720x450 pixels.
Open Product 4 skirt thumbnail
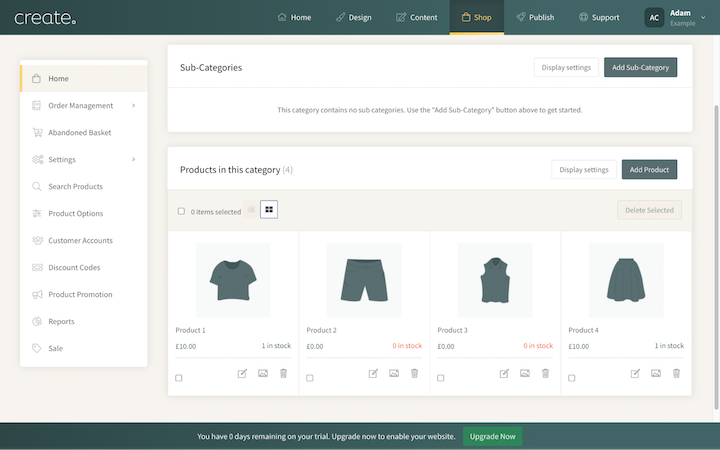[626, 280]
